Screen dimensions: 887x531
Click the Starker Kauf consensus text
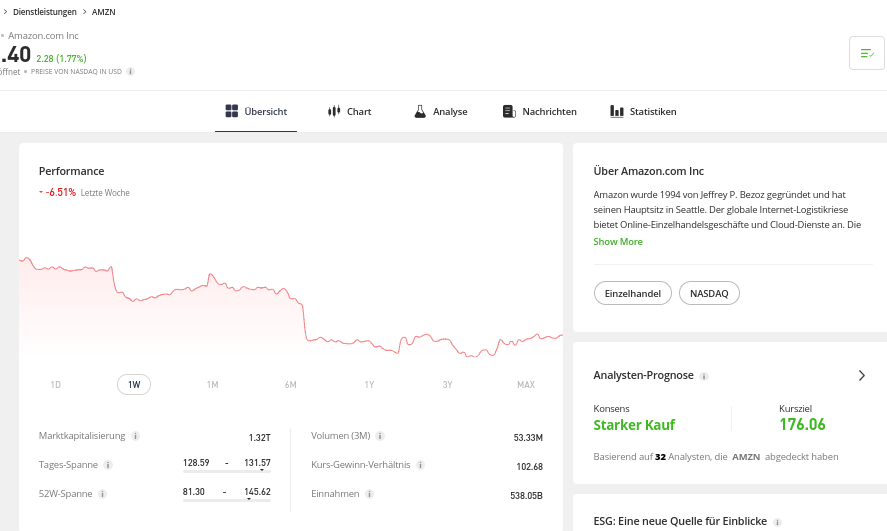(634, 425)
